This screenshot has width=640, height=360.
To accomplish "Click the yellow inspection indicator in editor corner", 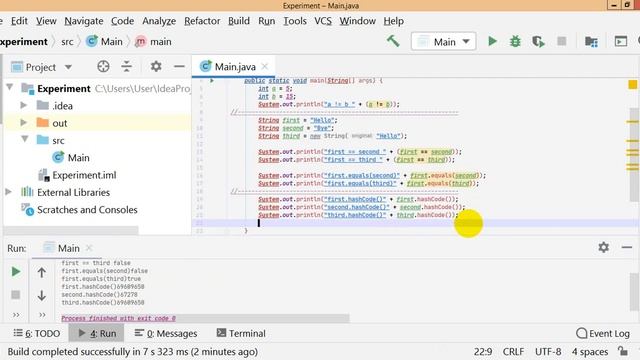I will (x=633, y=84).
